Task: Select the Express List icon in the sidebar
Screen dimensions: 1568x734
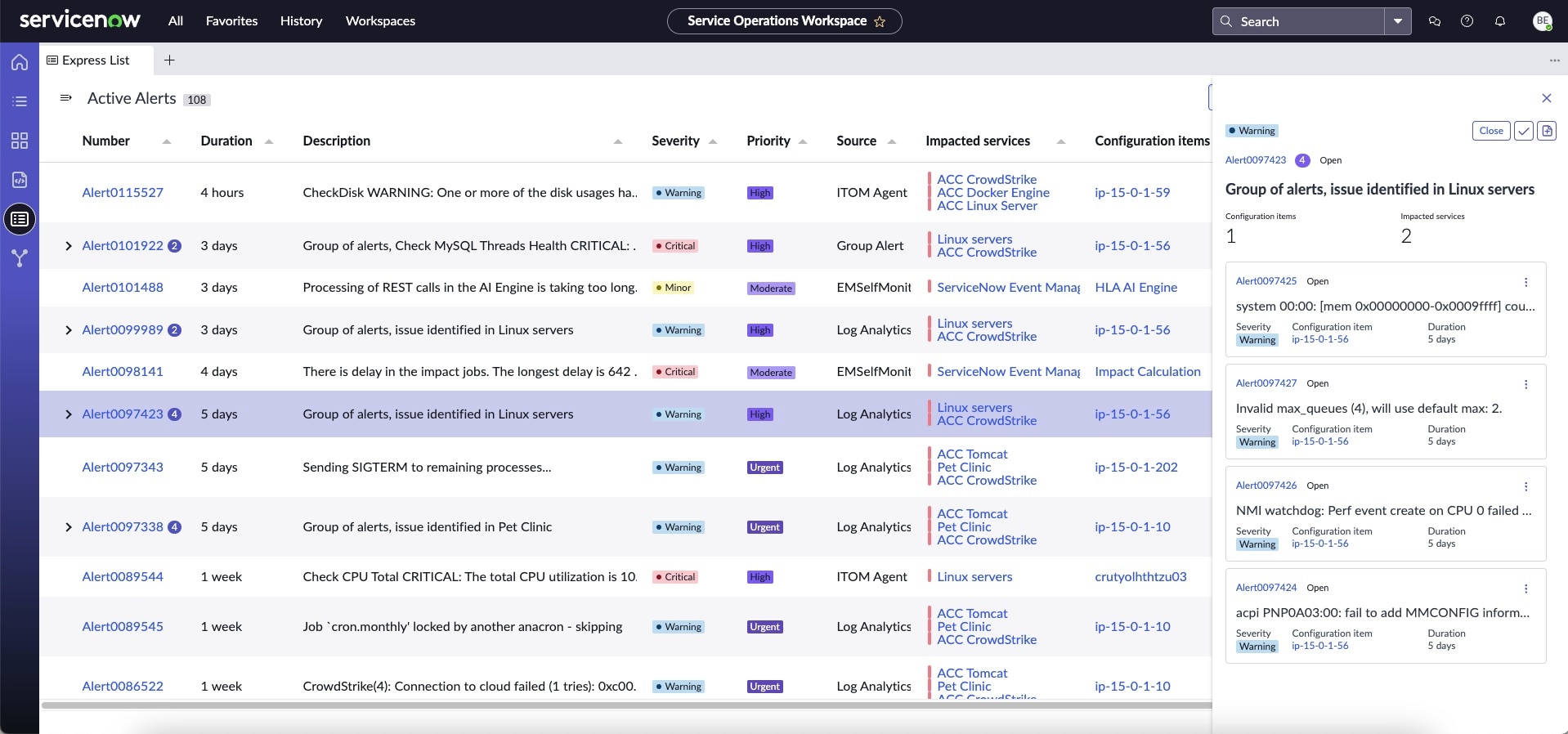Action: (x=20, y=219)
